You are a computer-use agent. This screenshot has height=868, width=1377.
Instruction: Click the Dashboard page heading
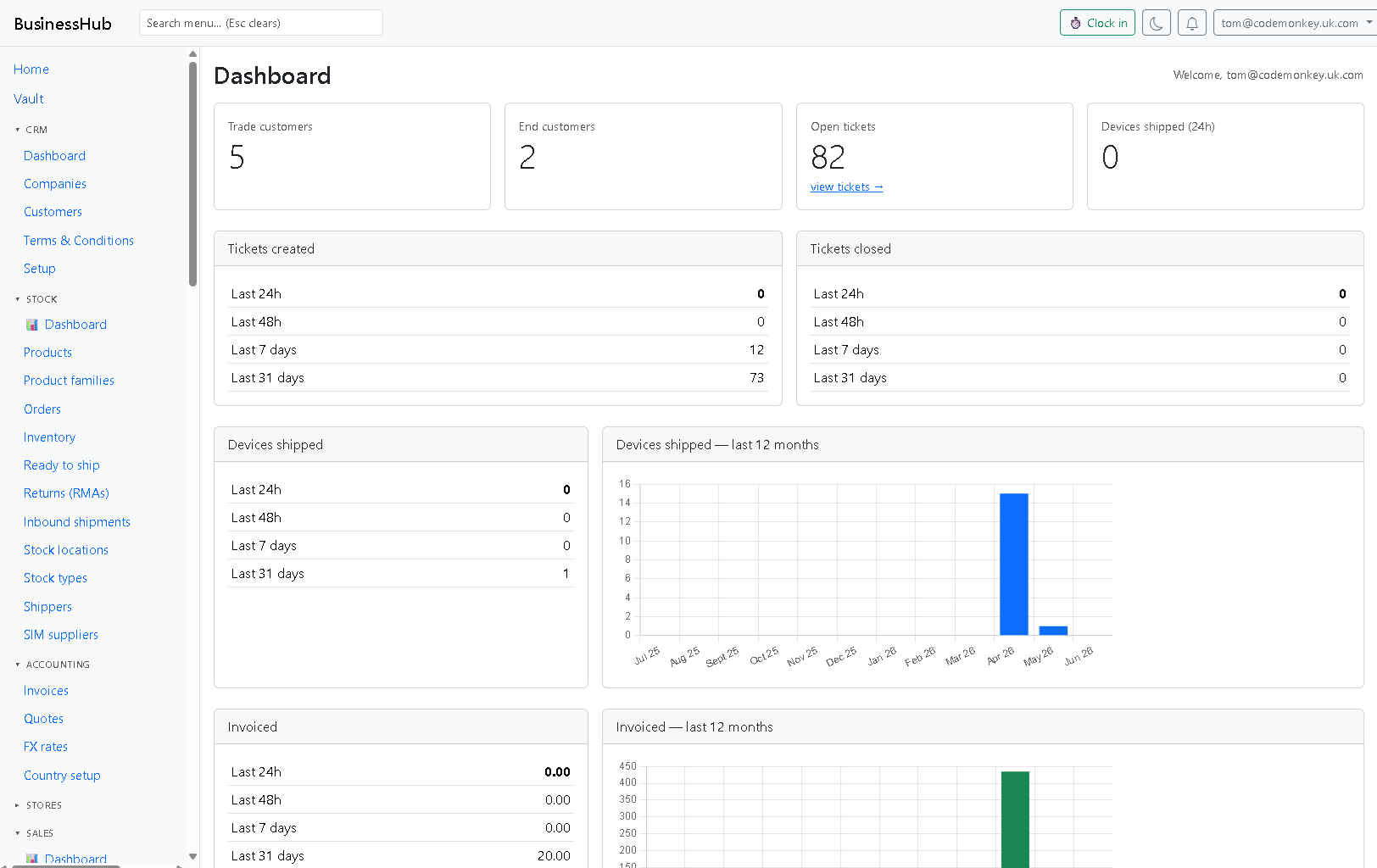click(272, 75)
